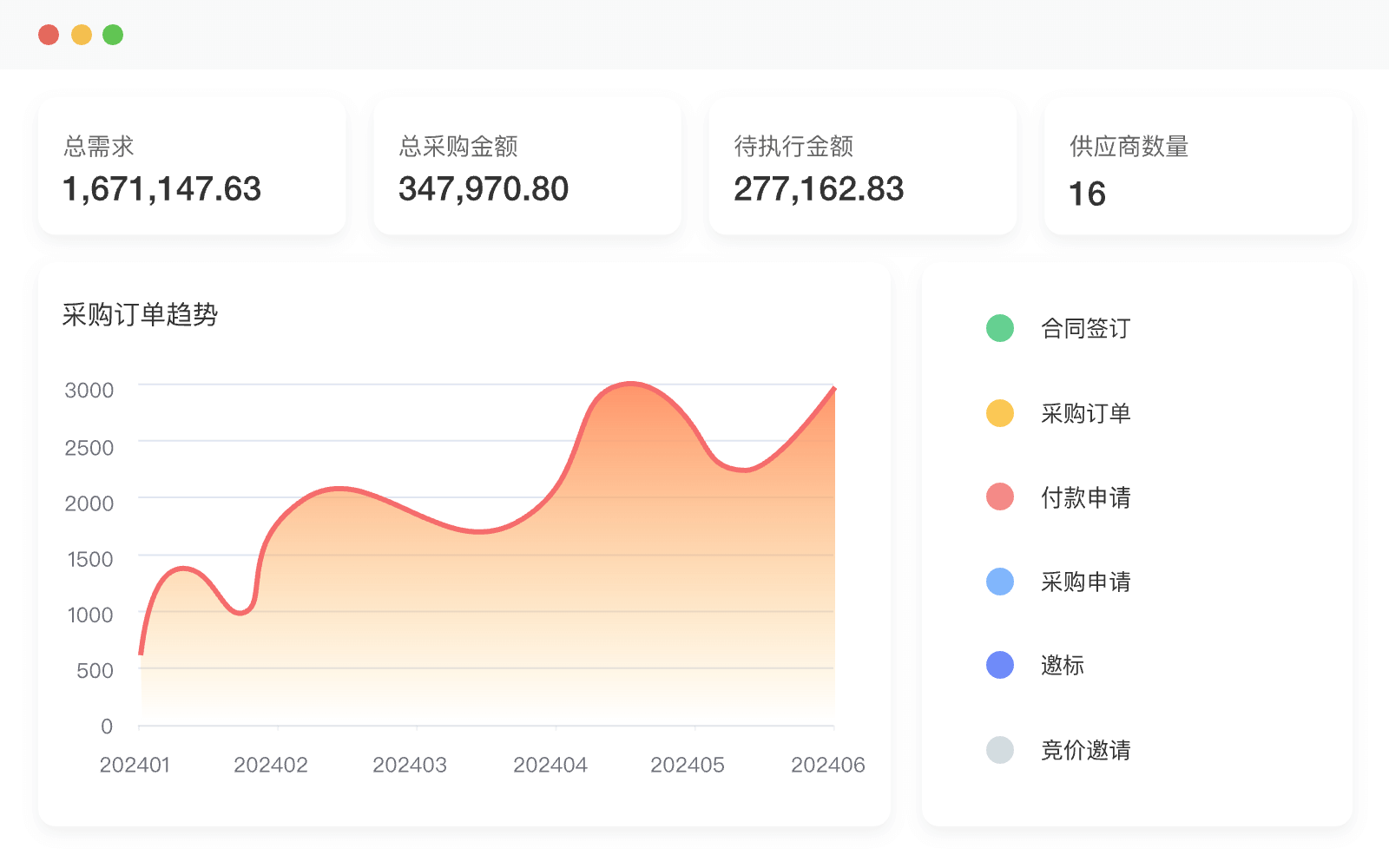This screenshot has height=868, width=1389.
Task: Select the 付款申请 legend label
Action: (x=1085, y=497)
